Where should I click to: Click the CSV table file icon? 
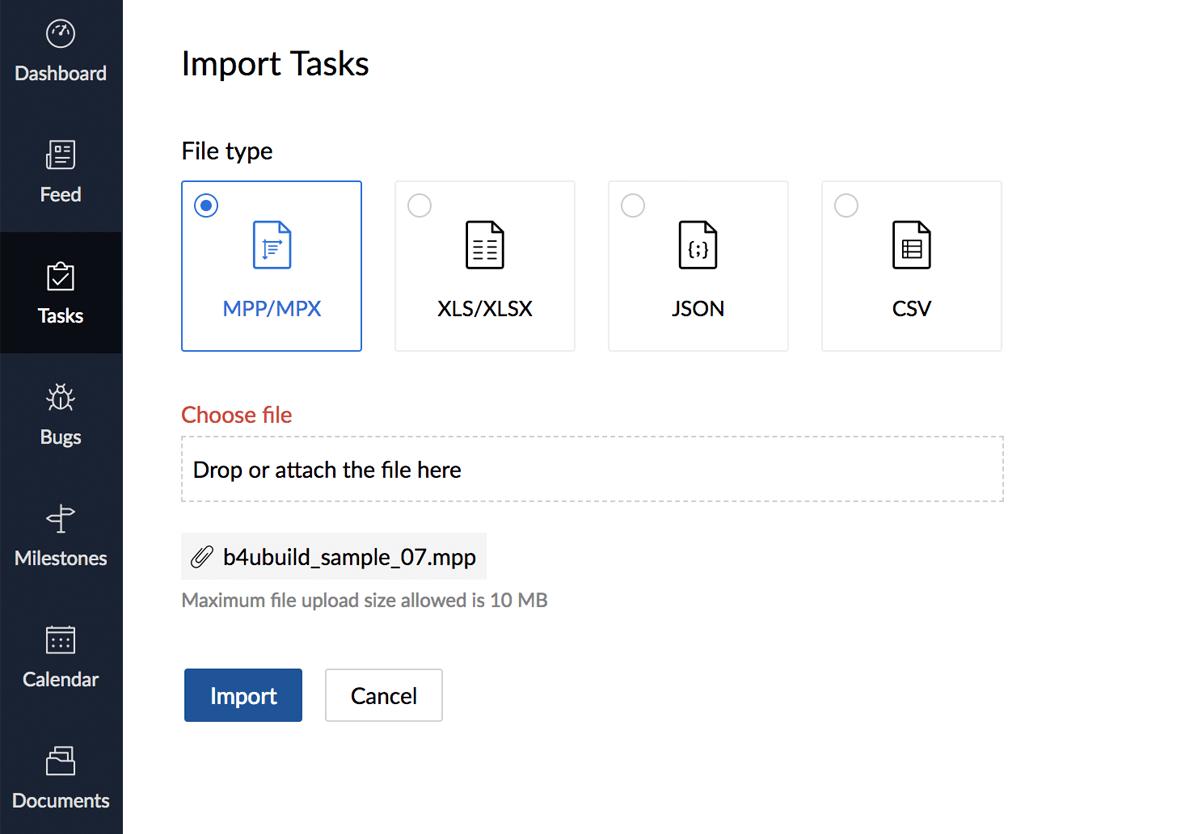[x=911, y=245]
